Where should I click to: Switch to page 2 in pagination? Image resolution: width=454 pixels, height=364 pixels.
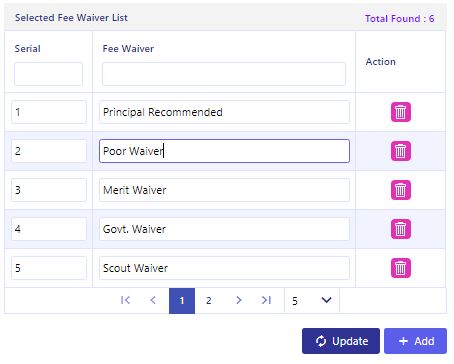tap(209, 301)
